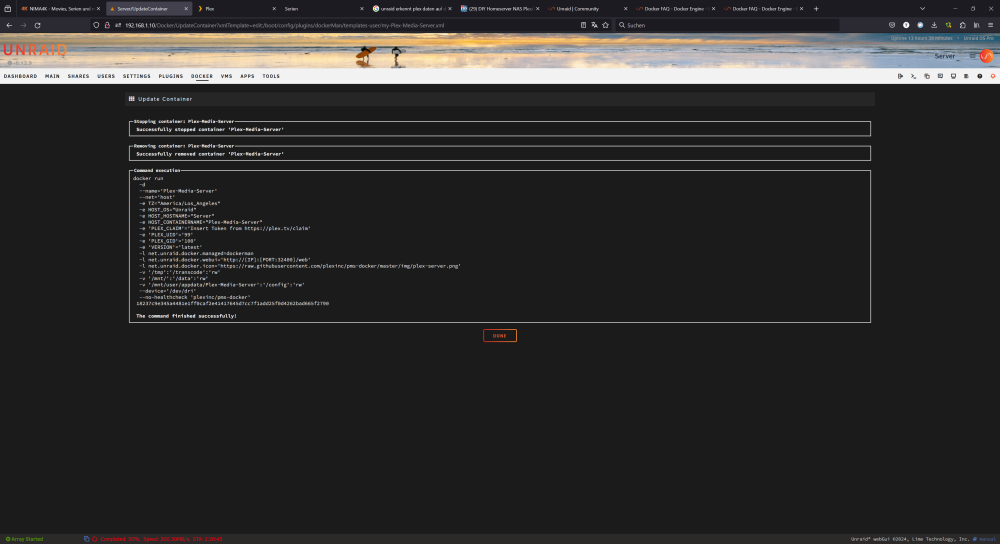The width and height of the screenshot is (1000, 544).
Task: Open the browser downloads icon
Action: [934, 26]
